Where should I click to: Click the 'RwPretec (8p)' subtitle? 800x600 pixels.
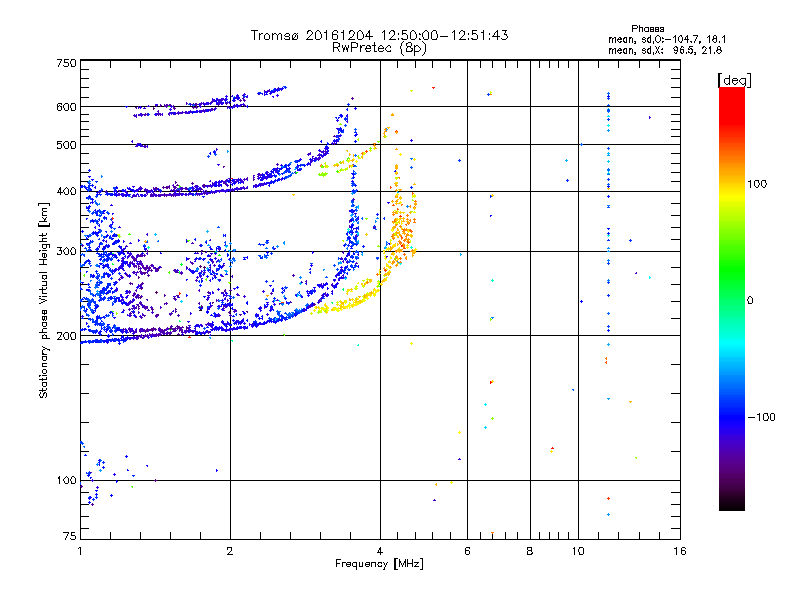tap(379, 48)
